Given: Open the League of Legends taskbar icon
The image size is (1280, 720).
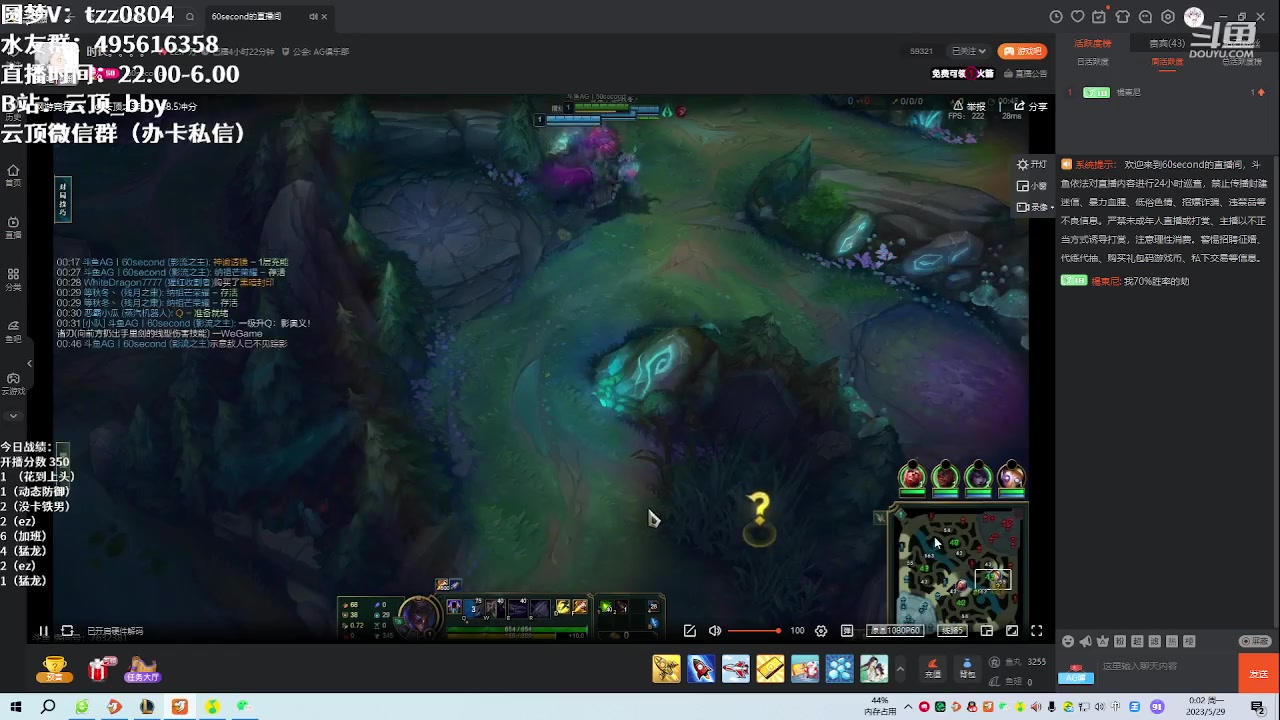Looking at the screenshot, I should [147, 707].
